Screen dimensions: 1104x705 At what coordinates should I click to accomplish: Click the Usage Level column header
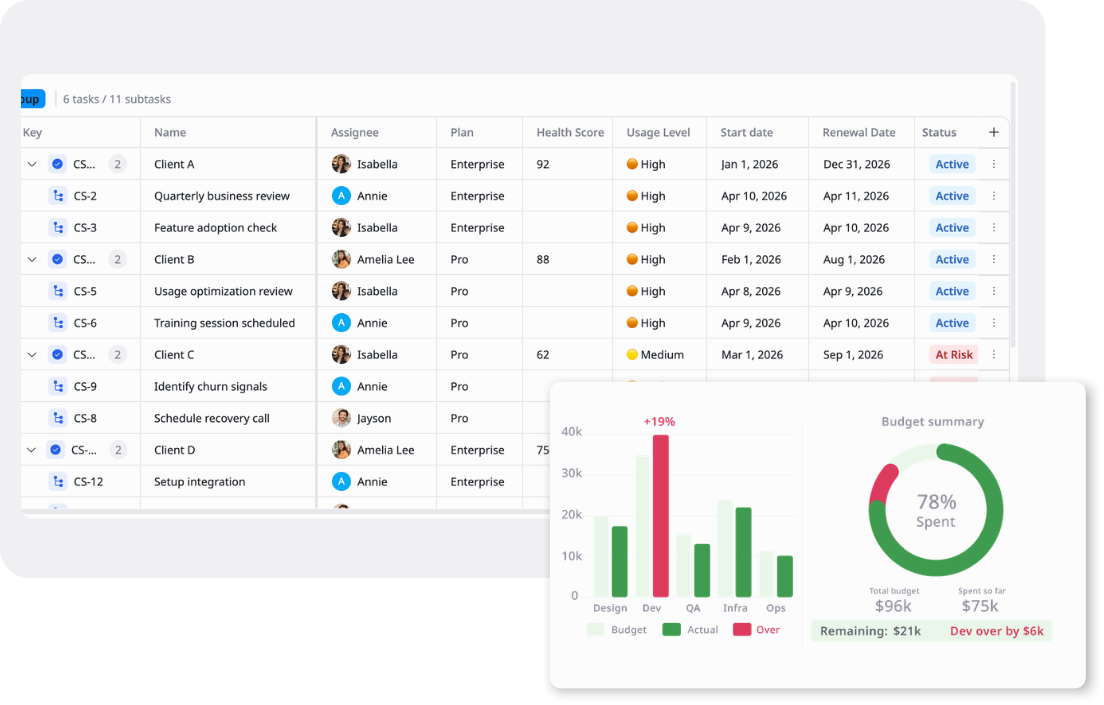[x=658, y=132]
